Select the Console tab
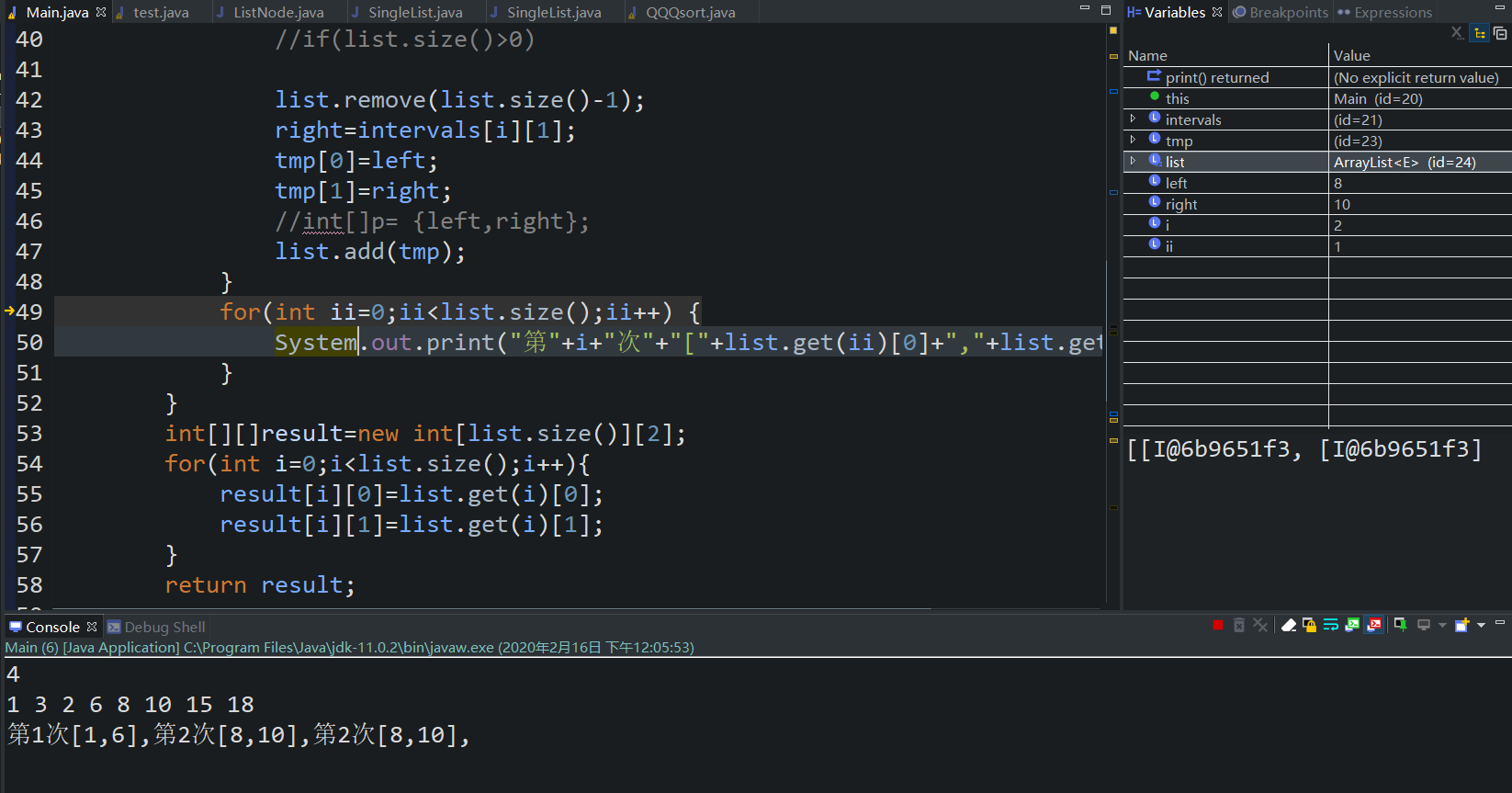Viewport: 1512px width, 793px height. 52,627
